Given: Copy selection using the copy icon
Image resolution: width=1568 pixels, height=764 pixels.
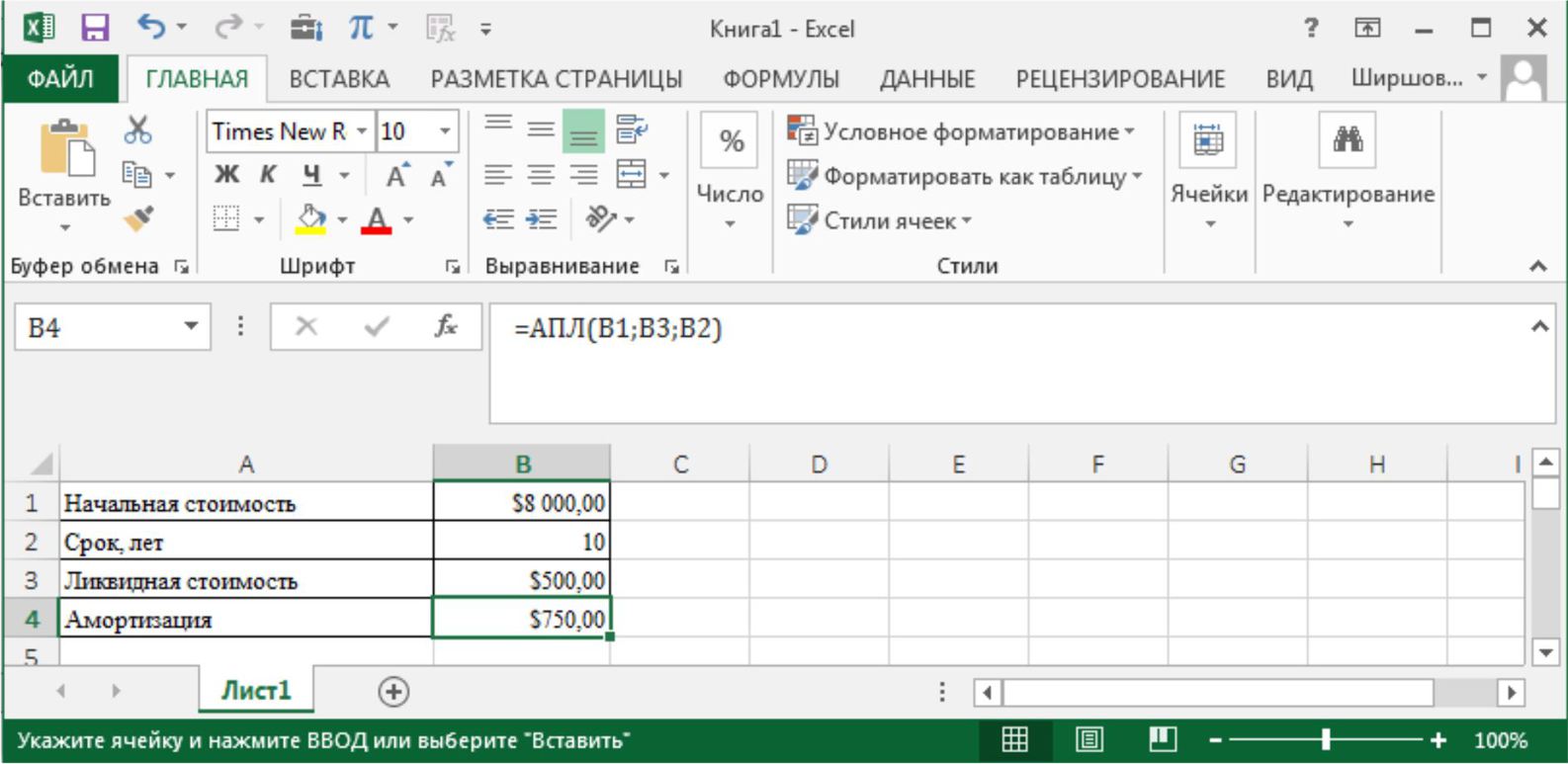Looking at the screenshot, I should [136, 175].
